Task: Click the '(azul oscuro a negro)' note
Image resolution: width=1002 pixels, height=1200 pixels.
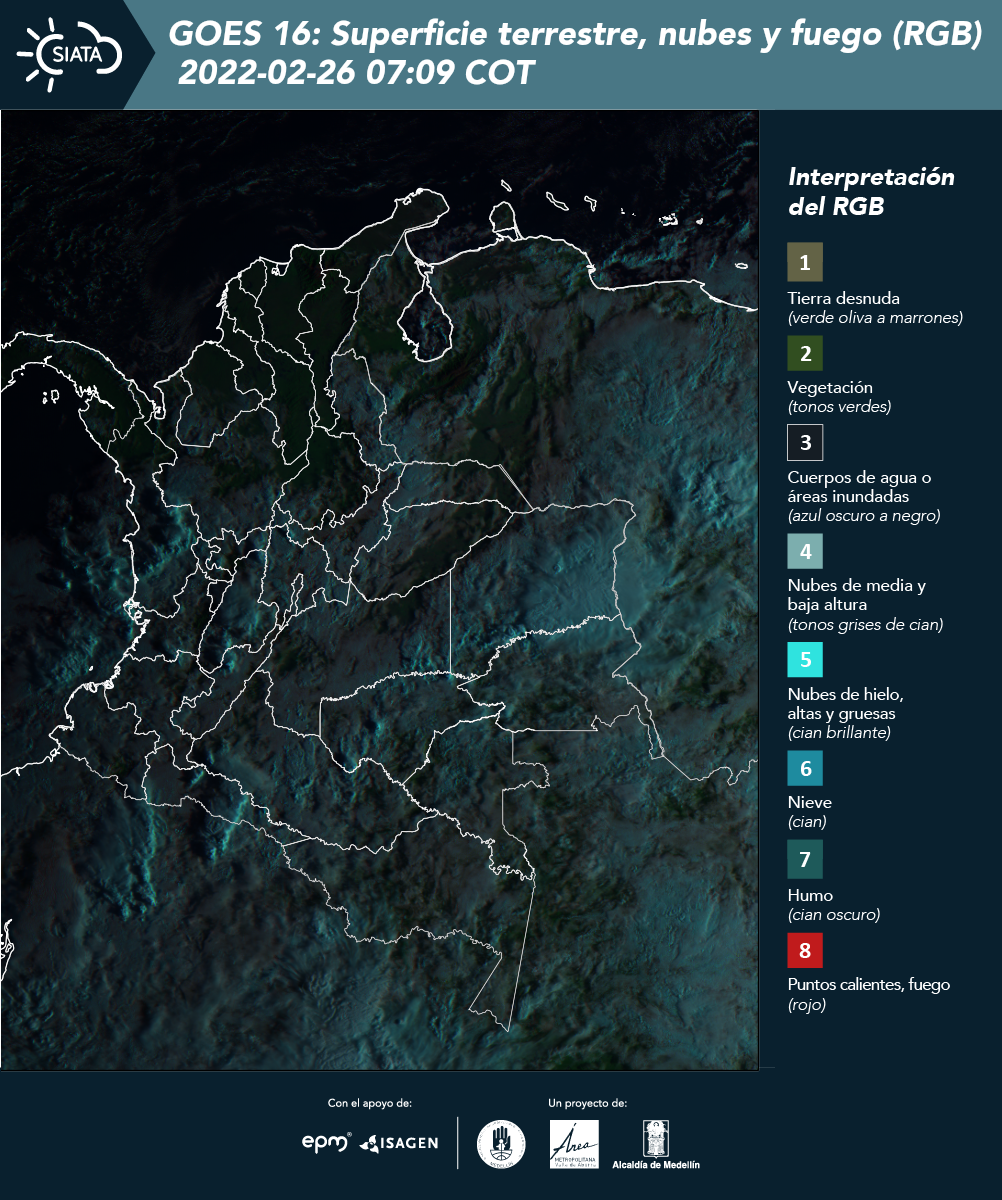Action: [864, 516]
